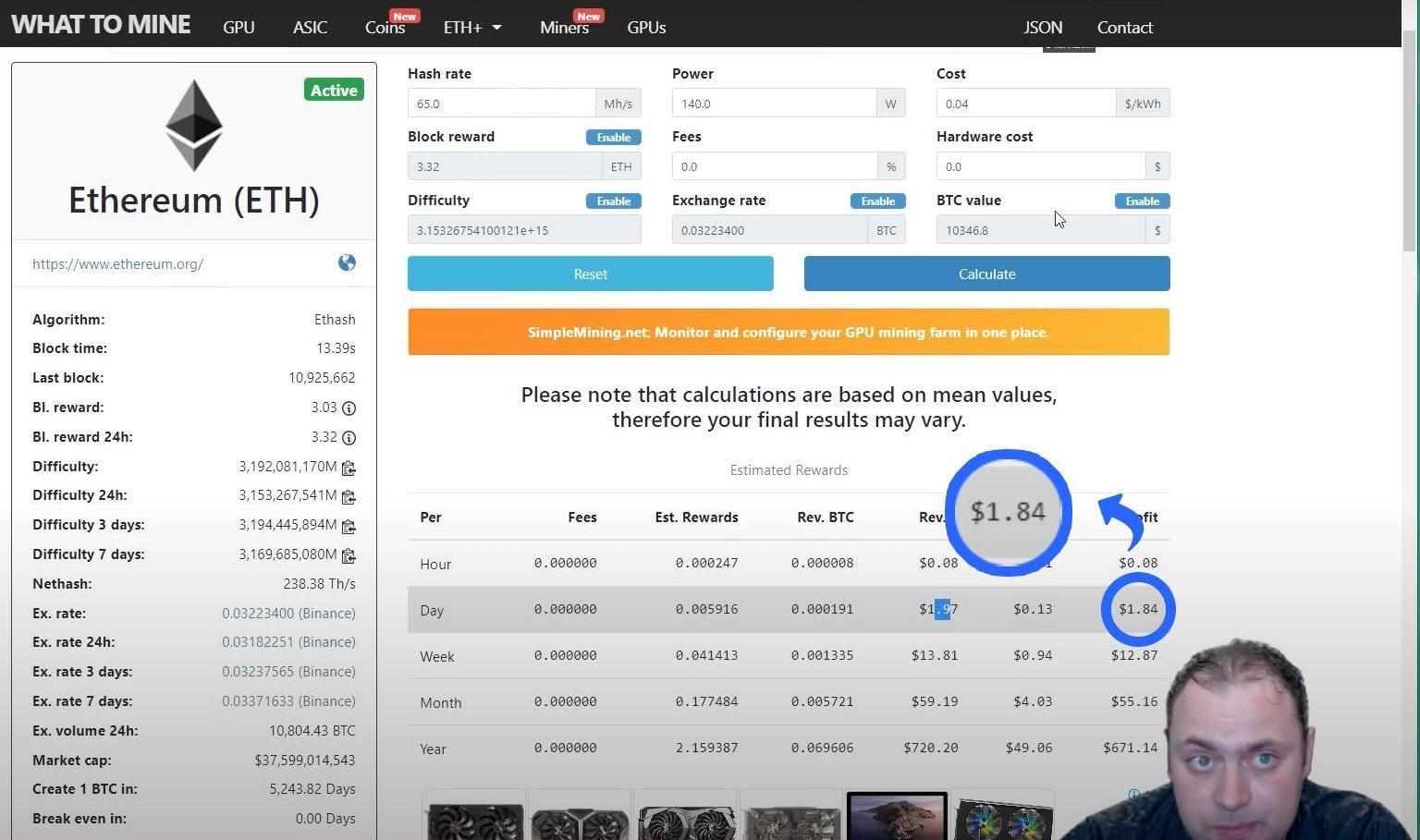The height and width of the screenshot is (840, 1420).
Task: Click the green Active status badge
Action: [x=334, y=90]
